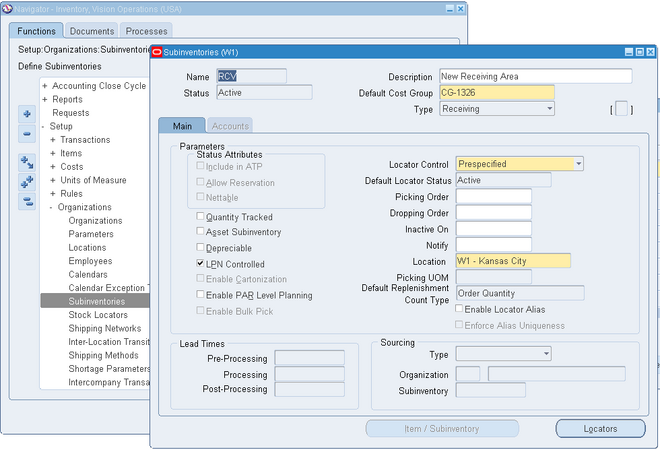Click the Include in ATP checkbox

tap(200, 166)
